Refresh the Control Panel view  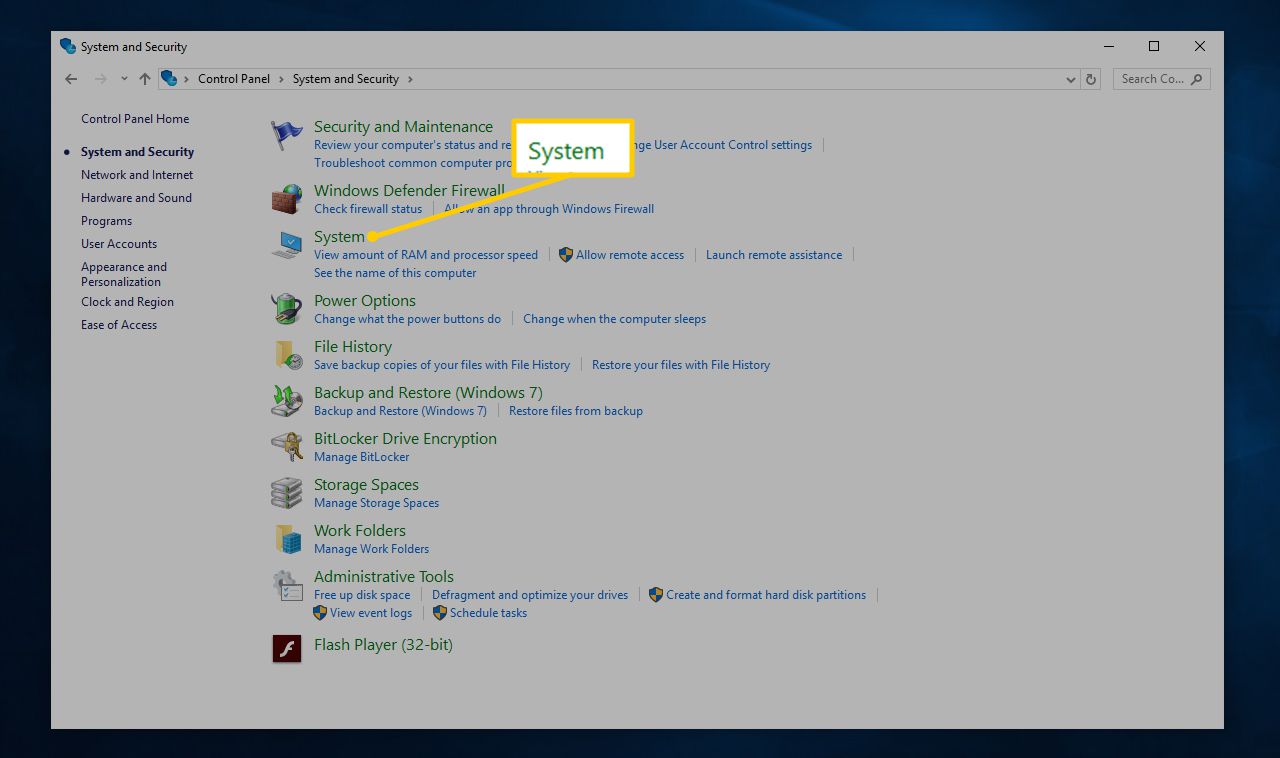tap(1091, 79)
